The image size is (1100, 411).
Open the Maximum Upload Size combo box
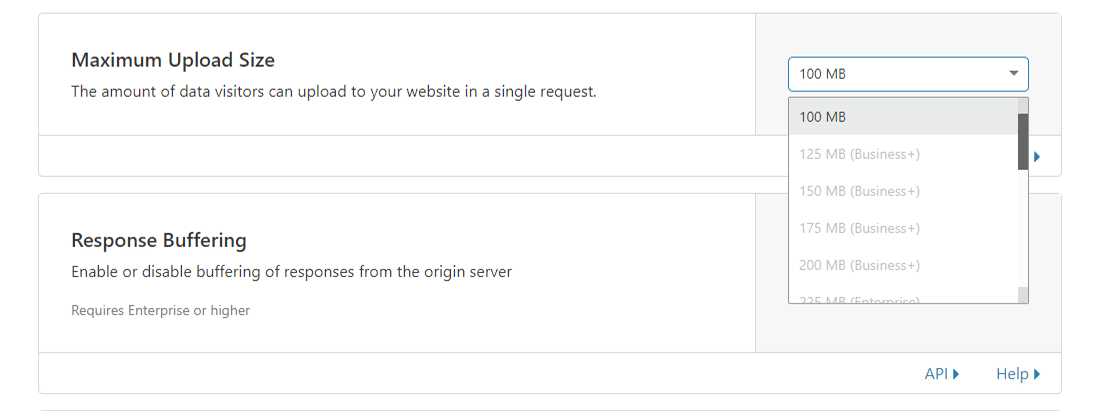(x=907, y=74)
